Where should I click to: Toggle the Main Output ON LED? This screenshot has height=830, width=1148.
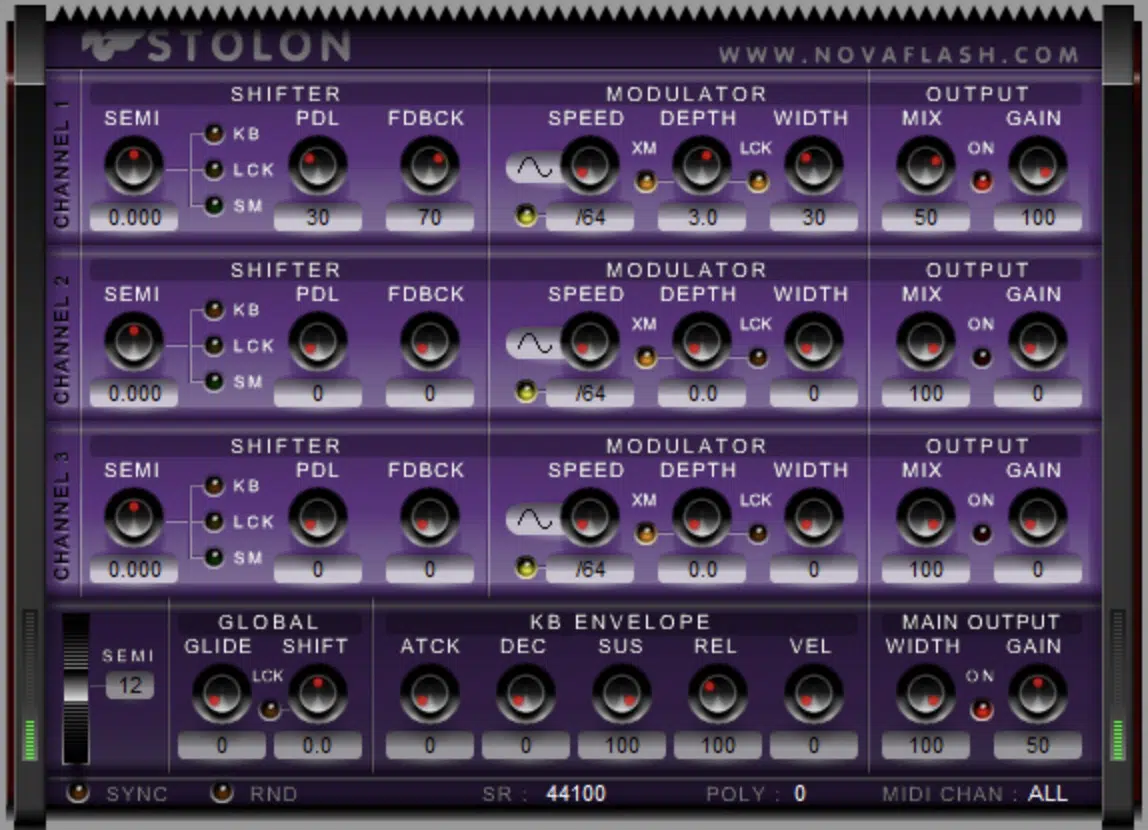coord(982,709)
